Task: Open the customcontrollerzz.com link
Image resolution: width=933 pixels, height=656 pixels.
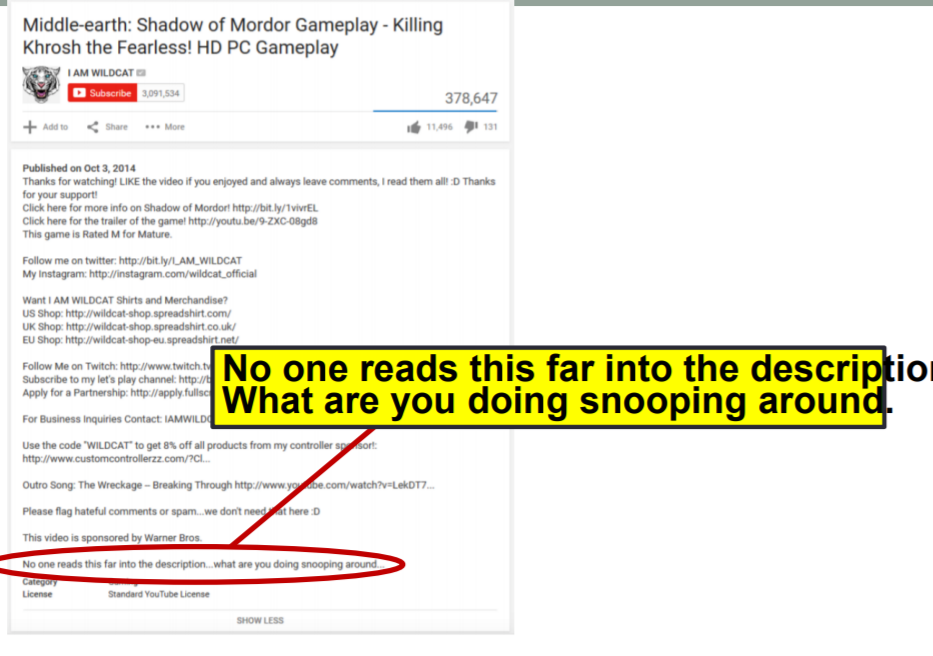Action: pyautogui.click(x=116, y=458)
